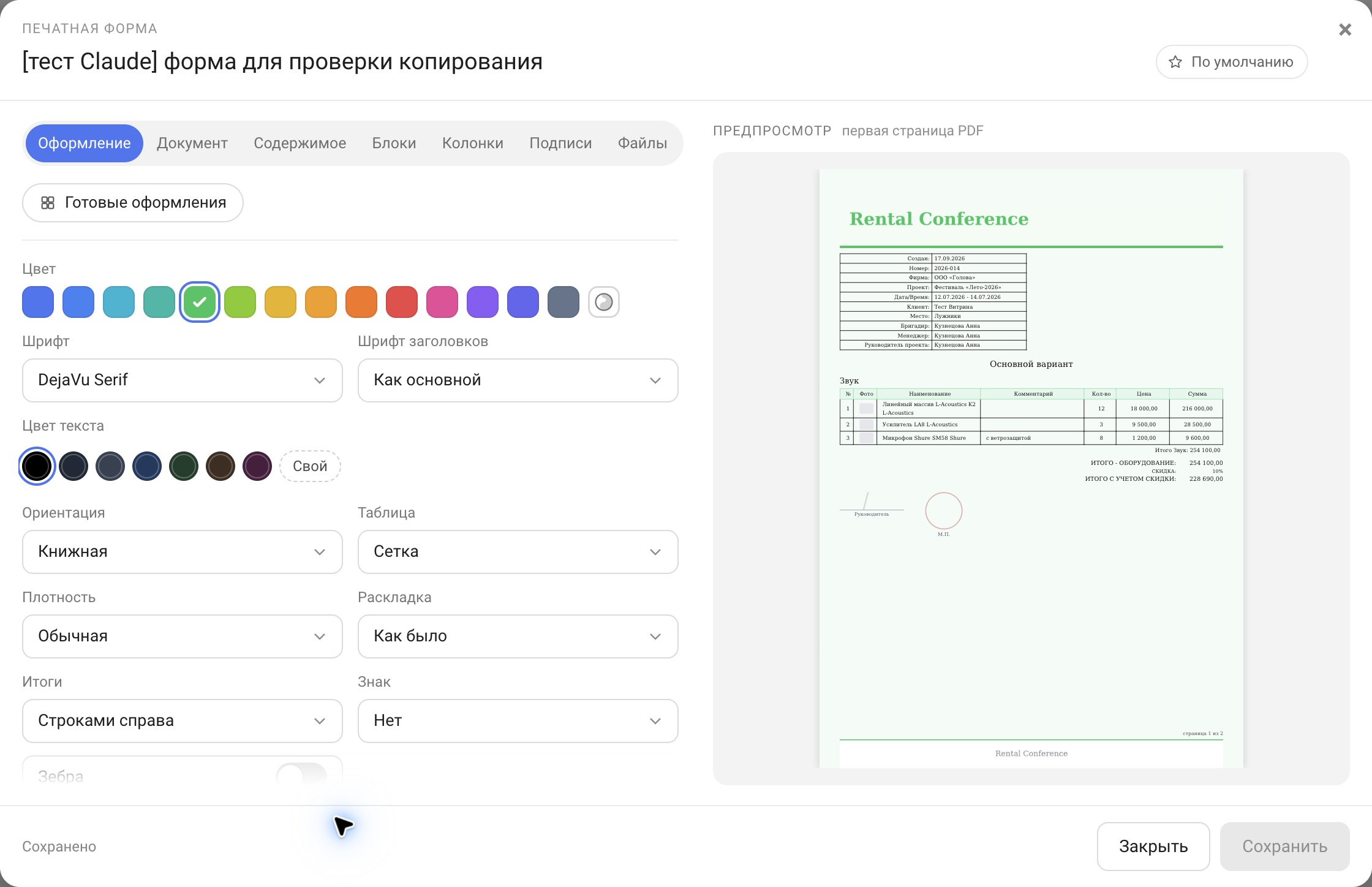This screenshot has width=1372, height=887.
Task: Select the slate gray accent color swatch
Action: (563, 302)
